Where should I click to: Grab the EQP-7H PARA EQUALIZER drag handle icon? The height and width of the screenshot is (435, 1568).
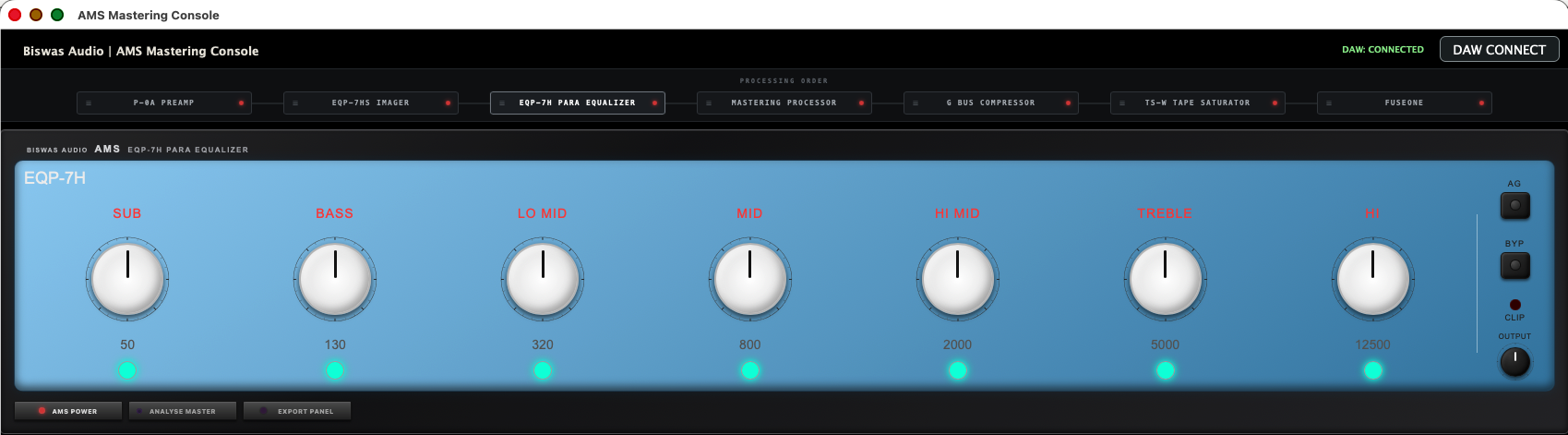(x=502, y=103)
